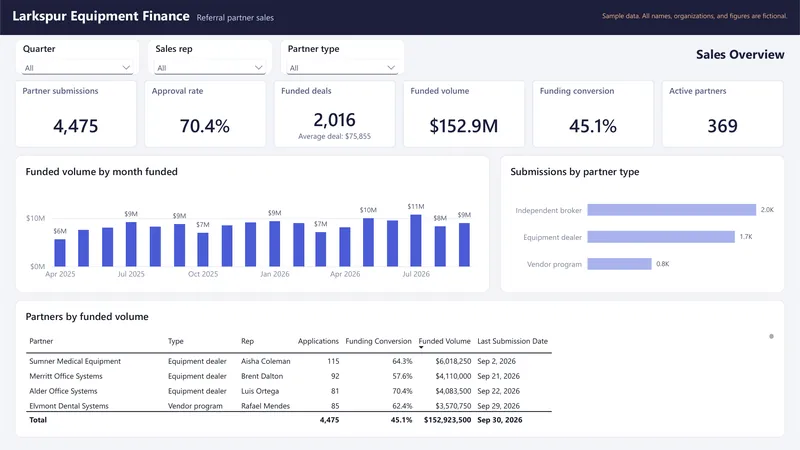Click rep name Brent Dalton
Screen dimensions: 800x450
click(x=262, y=376)
